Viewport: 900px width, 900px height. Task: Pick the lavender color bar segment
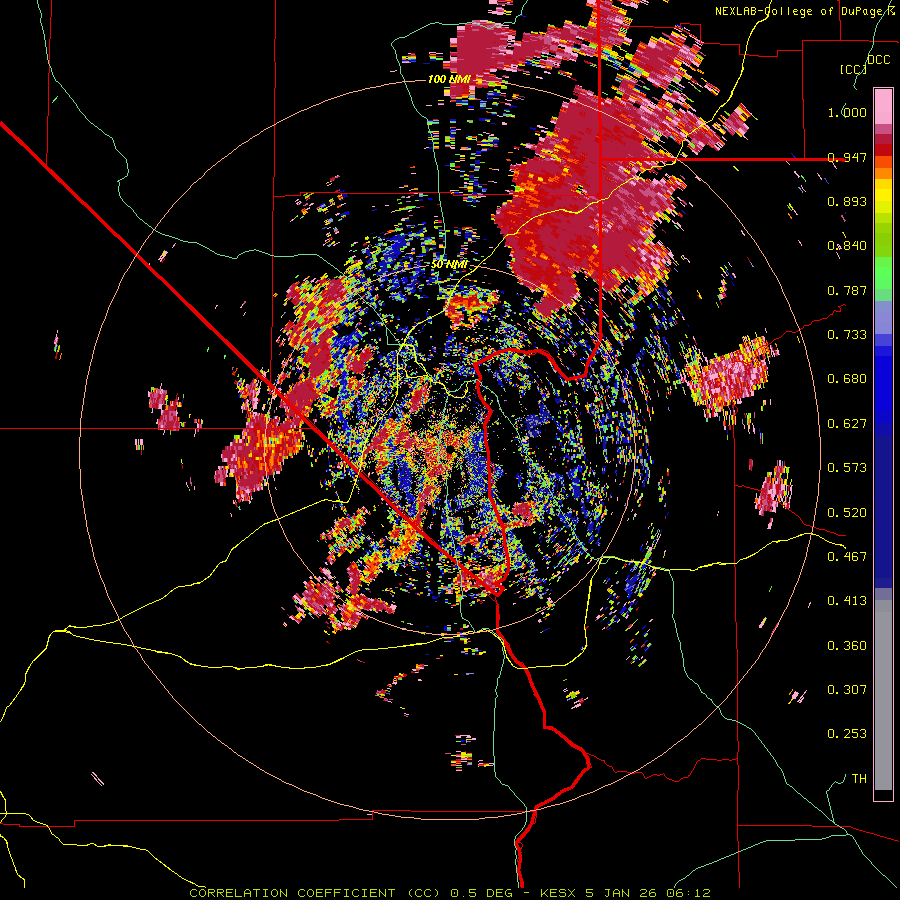(883, 319)
